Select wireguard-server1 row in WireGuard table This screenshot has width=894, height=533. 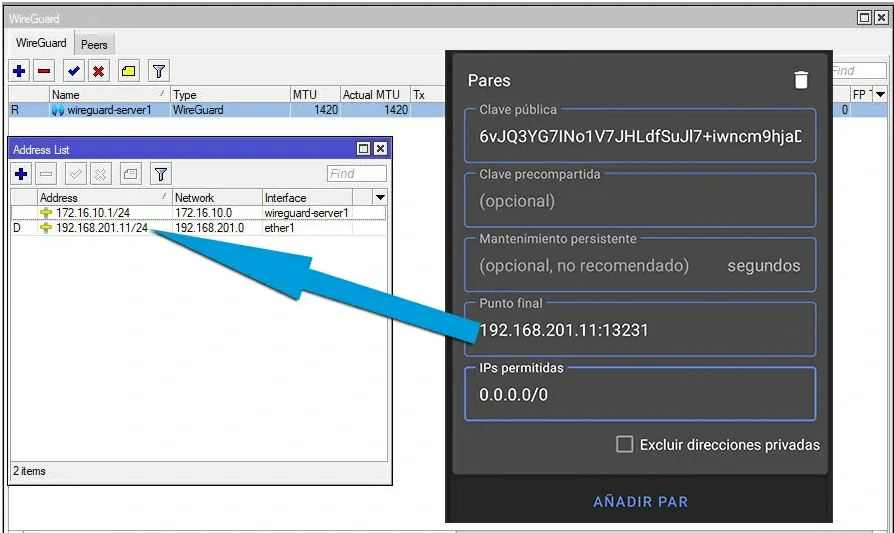pos(227,110)
